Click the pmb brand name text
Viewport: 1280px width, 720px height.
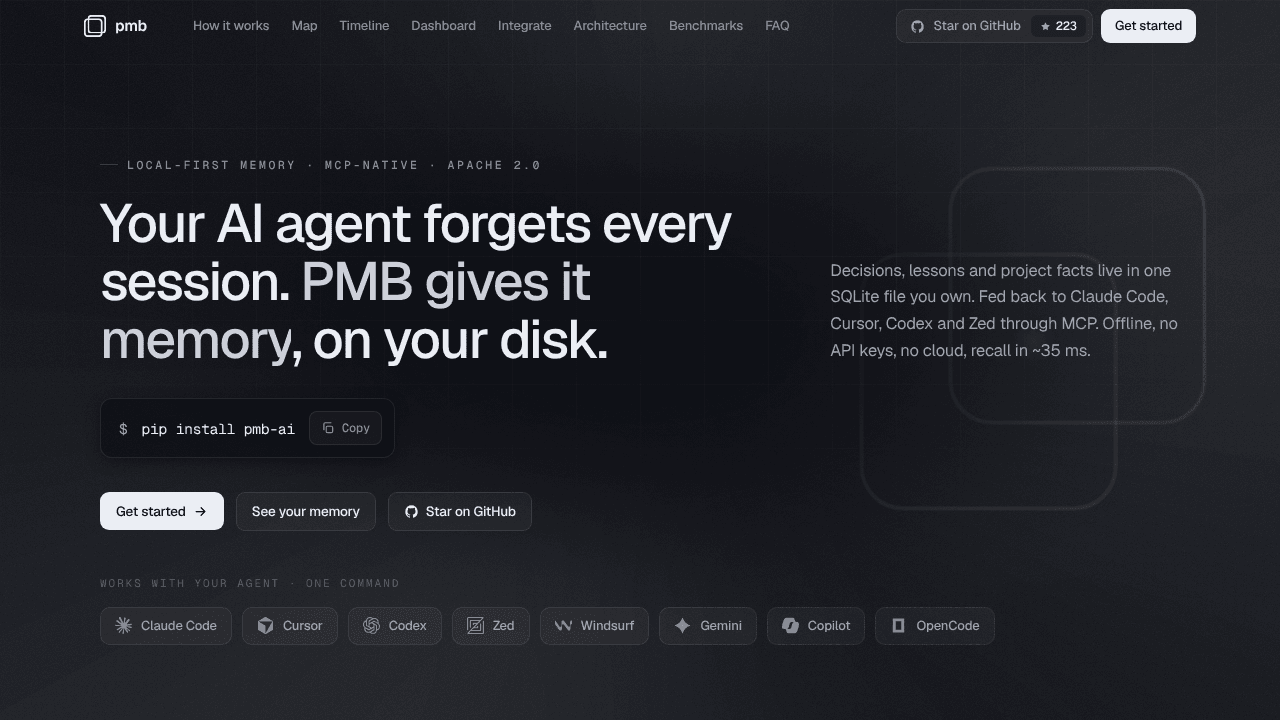tap(131, 26)
